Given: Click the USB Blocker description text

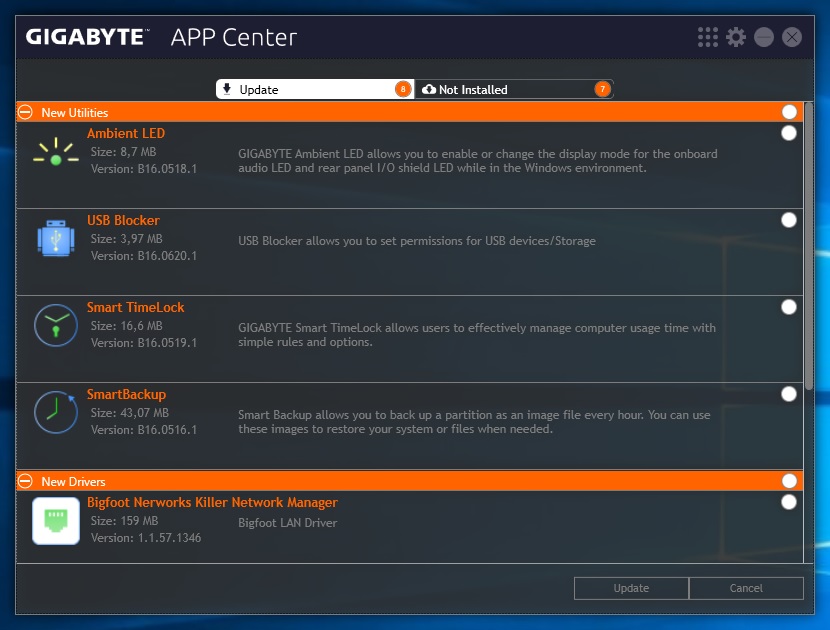Looking at the screenshot, I should pos(417,241).
